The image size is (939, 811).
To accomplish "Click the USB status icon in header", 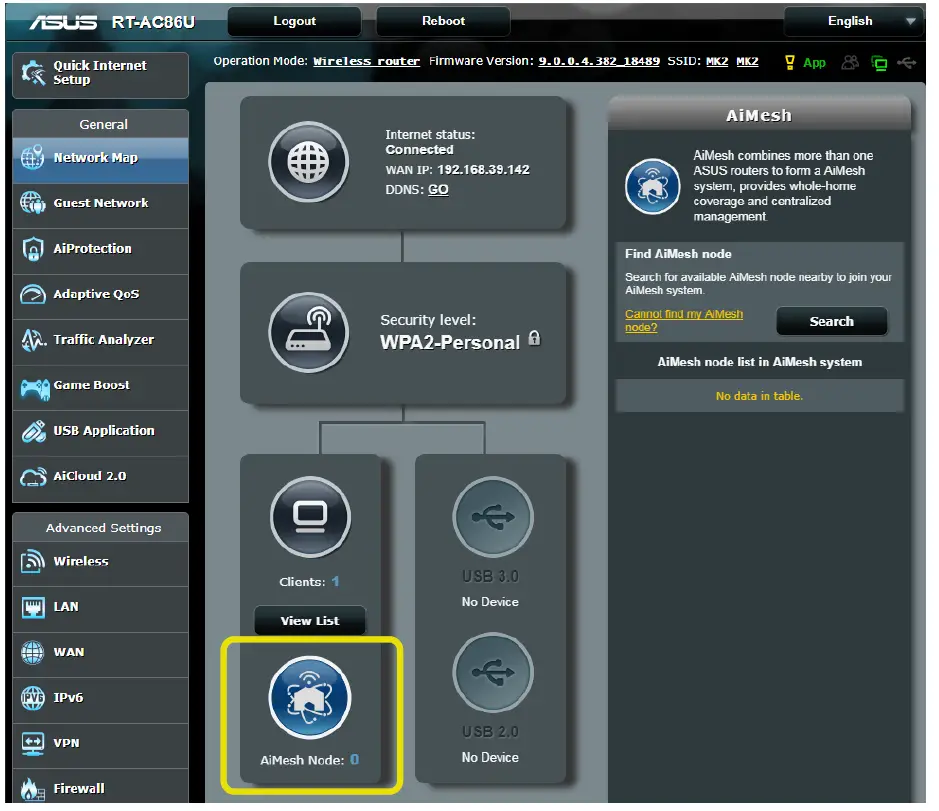I will coord(907,62).
